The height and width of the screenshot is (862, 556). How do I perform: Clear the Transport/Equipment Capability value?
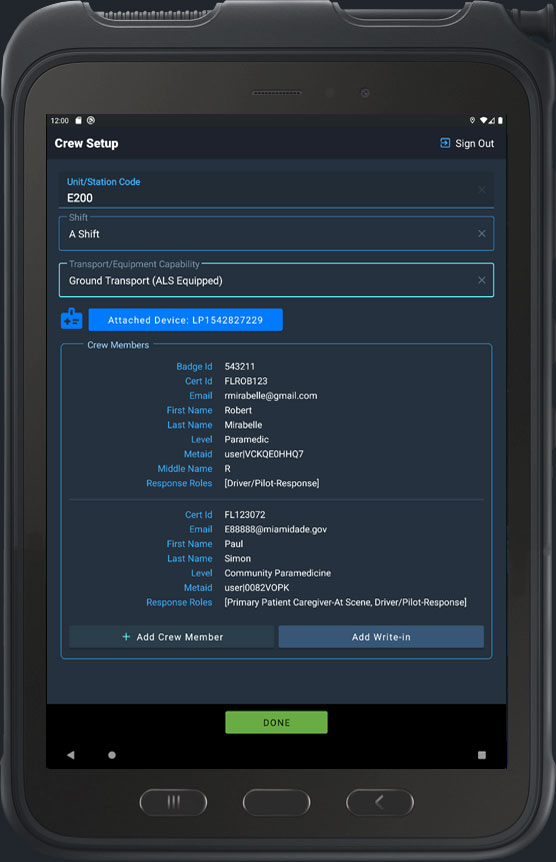[x=481, y=280]
